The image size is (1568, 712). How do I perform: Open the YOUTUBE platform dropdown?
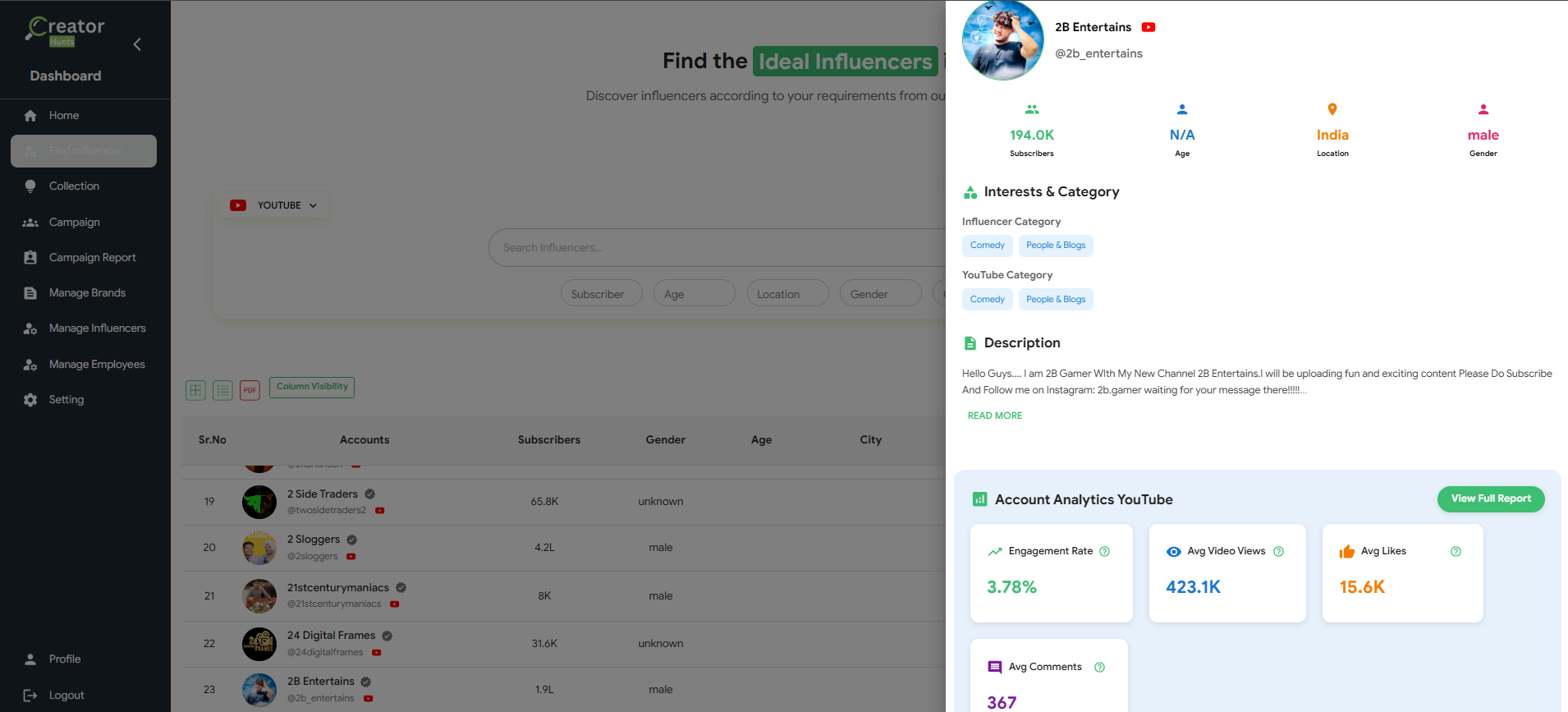click(274, 205)
